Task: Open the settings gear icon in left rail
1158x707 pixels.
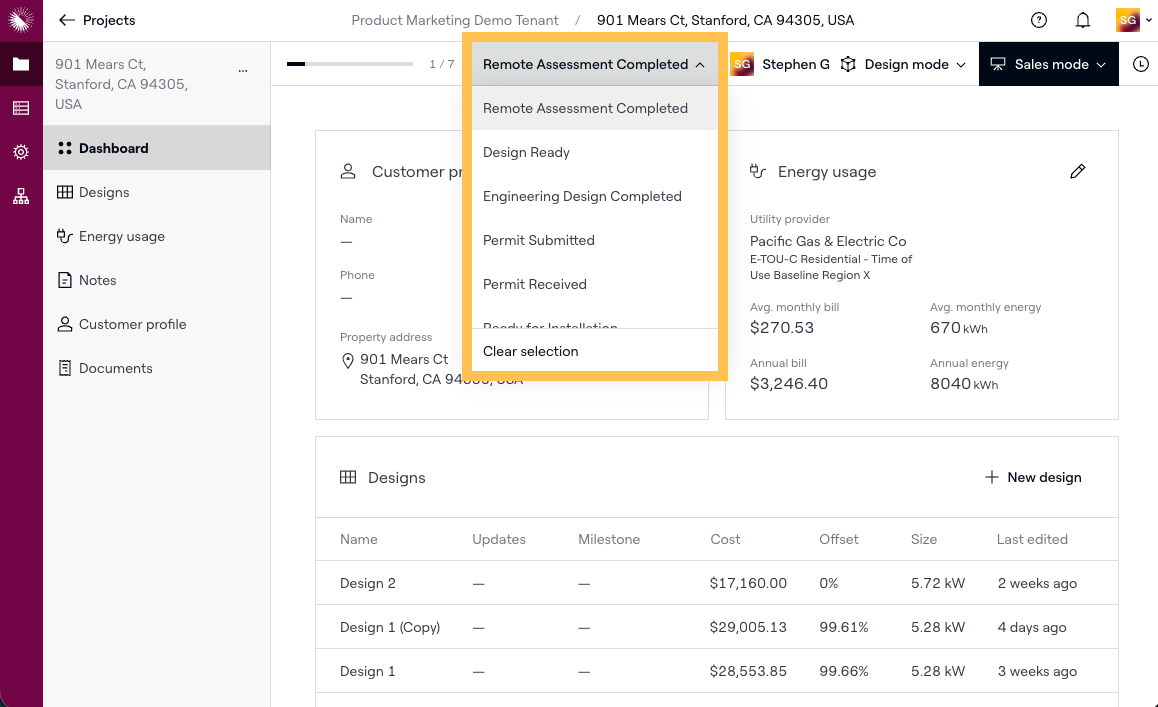Action: pos(21,152)
